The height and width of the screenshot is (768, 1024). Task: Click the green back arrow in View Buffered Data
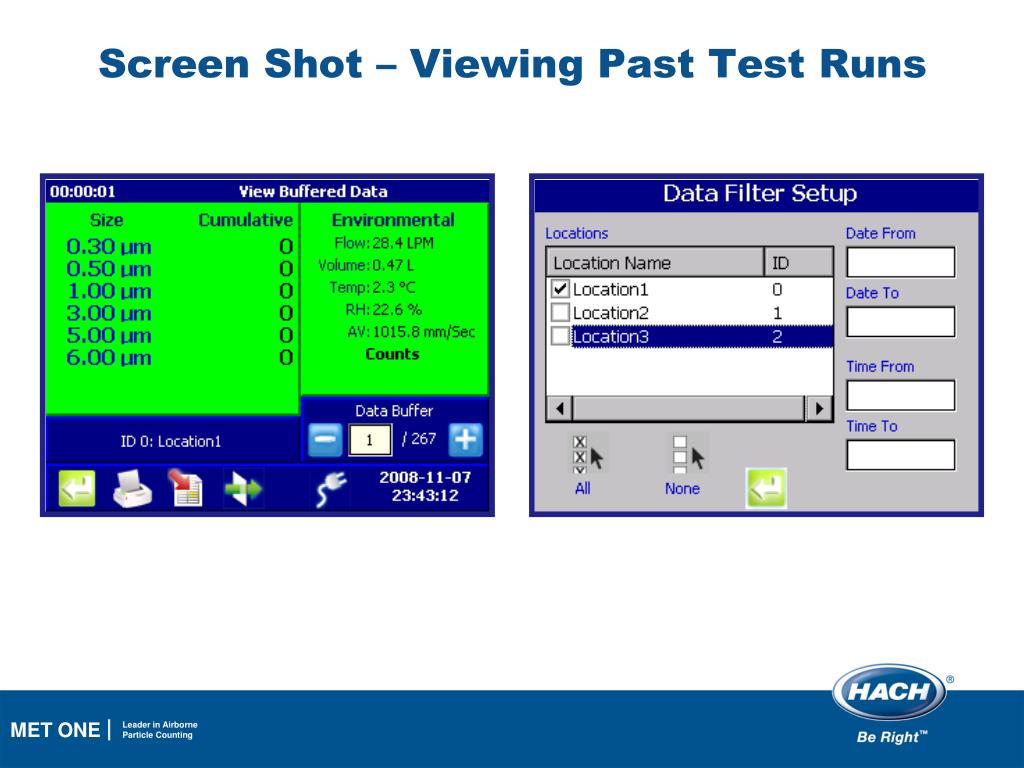pyautogui.click(x=77, y=488)
